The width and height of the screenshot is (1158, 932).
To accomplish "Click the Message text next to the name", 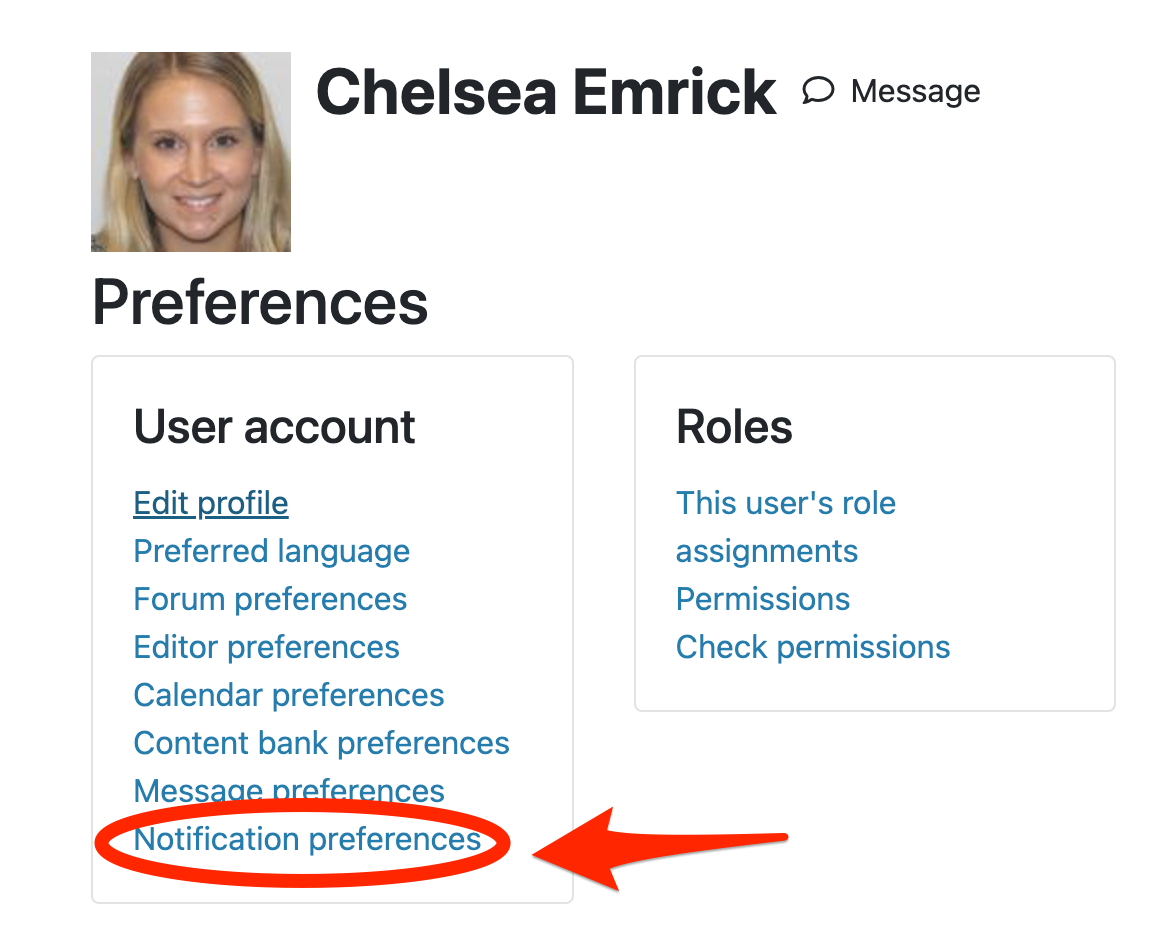I will pos(915,92).
